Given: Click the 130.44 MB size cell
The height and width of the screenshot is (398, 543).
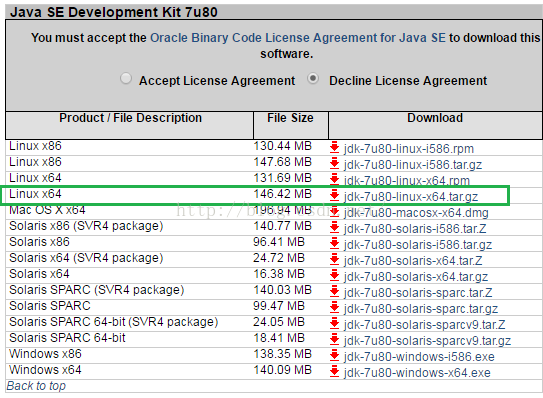Looking at the screenshot, I should pyautogui.click(x=283, y=146).
